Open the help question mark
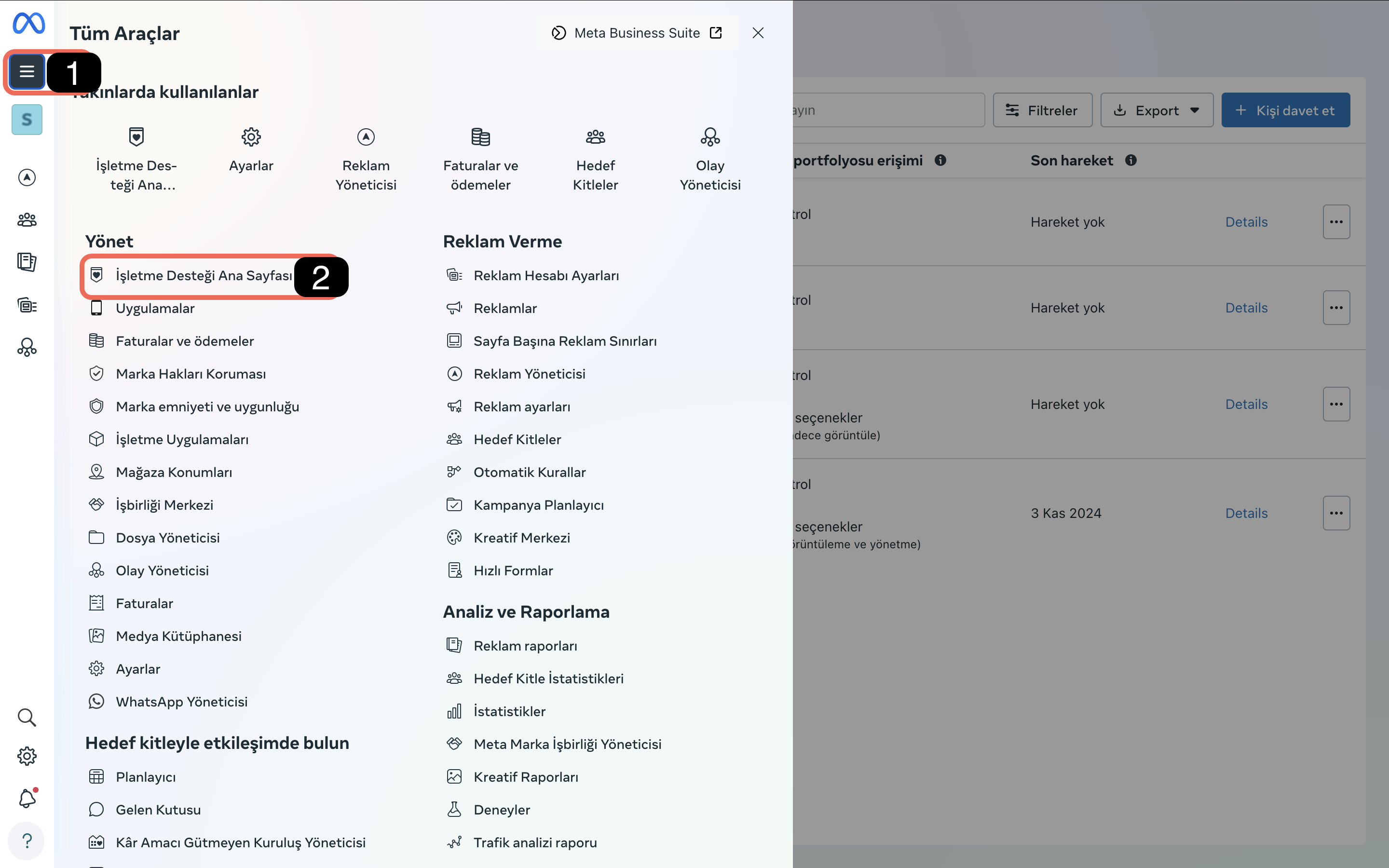Screen dimensions: 1389x868 click(x=27, y=841)
